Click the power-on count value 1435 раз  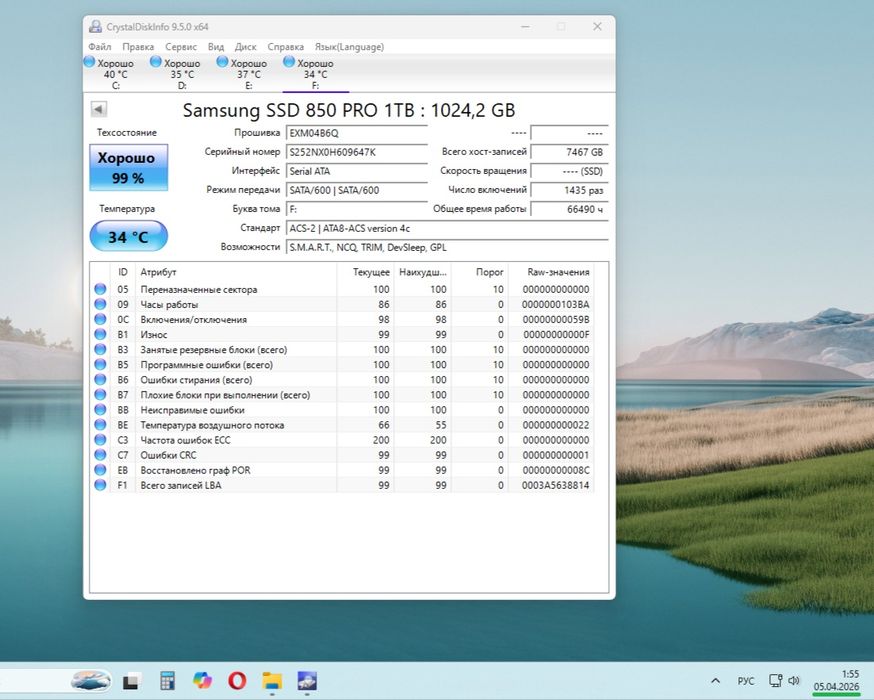pyautogui.click(x=569, y=190)
